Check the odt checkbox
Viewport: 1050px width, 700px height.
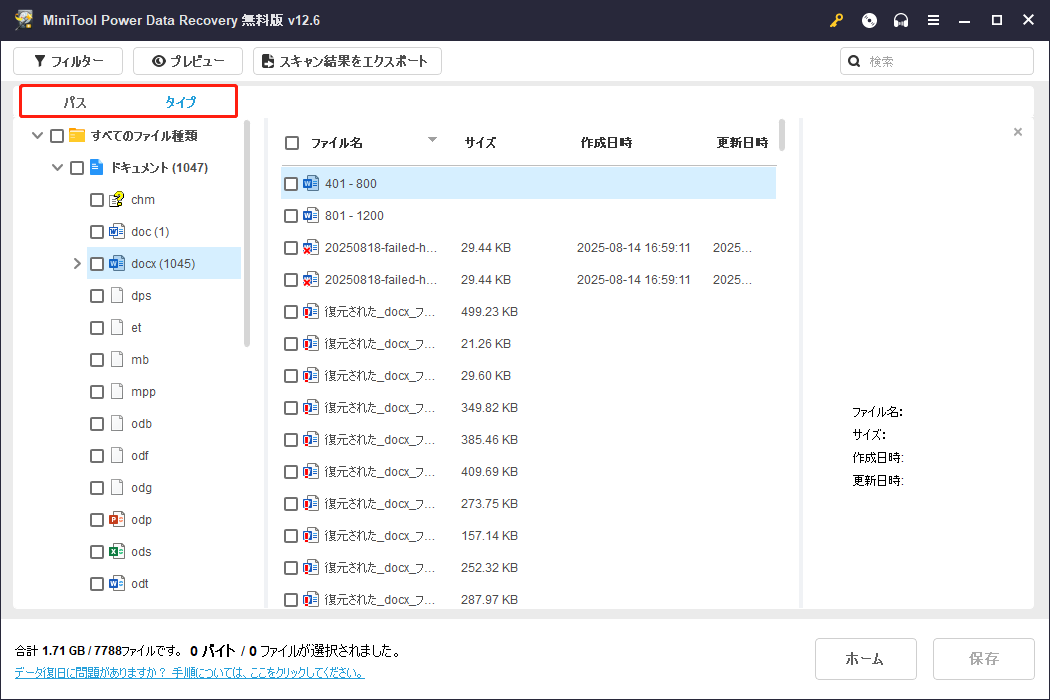pos(96,584)
